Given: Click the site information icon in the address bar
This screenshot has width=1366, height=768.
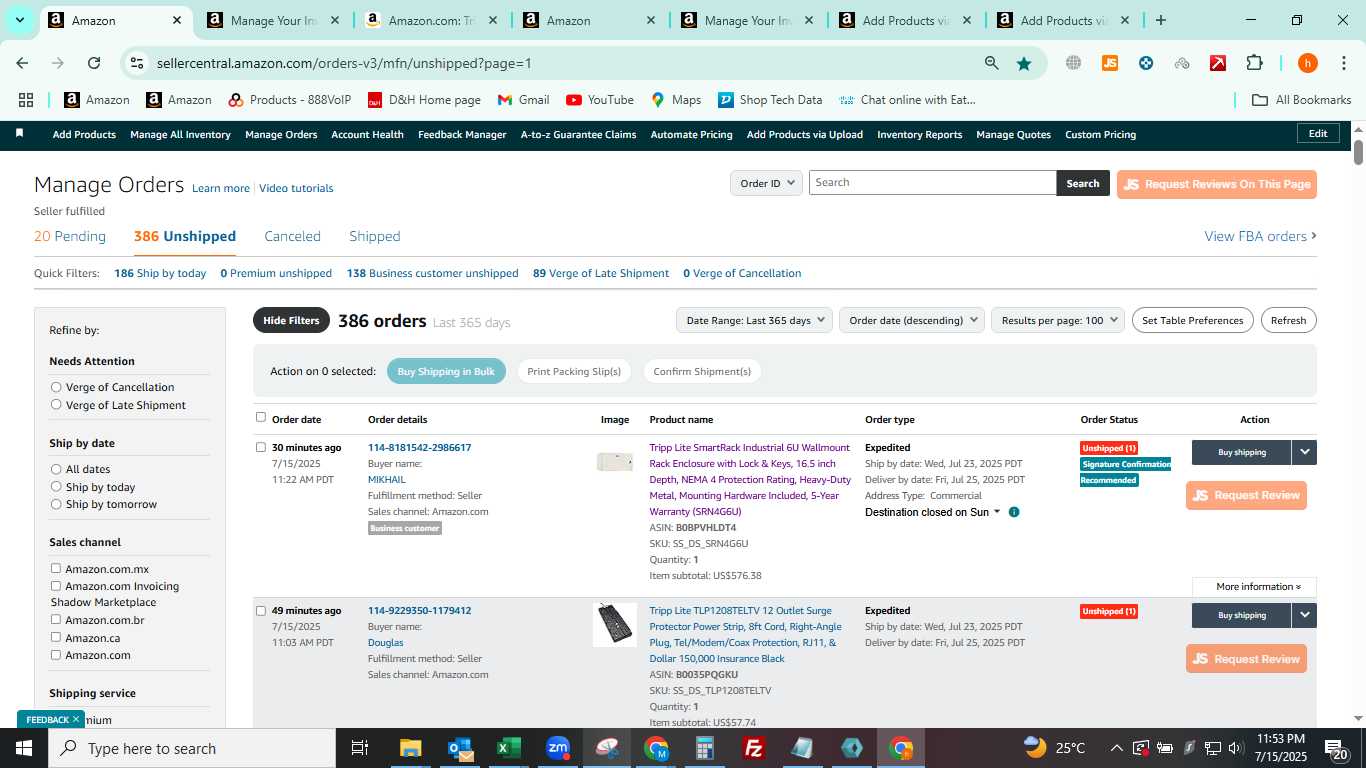Looking at the screenshot, I should pos(137,63).
